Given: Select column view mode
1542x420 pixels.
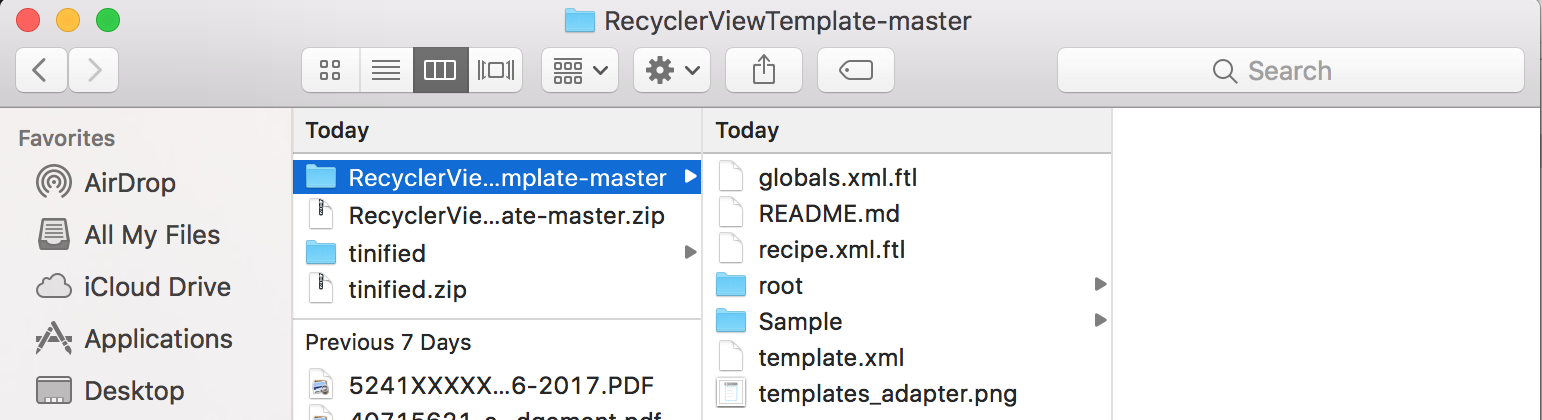Looking at the screenshot, I should 440,70.
